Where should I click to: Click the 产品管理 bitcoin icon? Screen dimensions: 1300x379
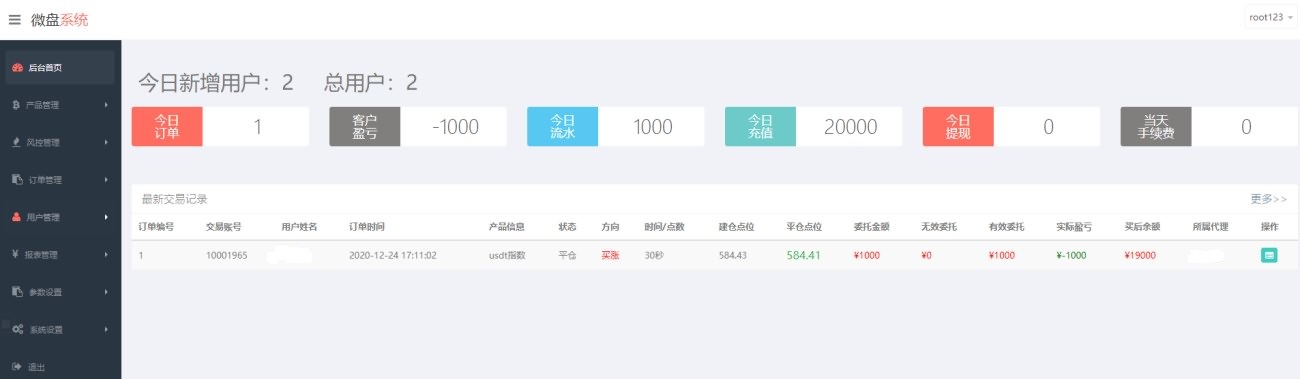tap(17, 105)
